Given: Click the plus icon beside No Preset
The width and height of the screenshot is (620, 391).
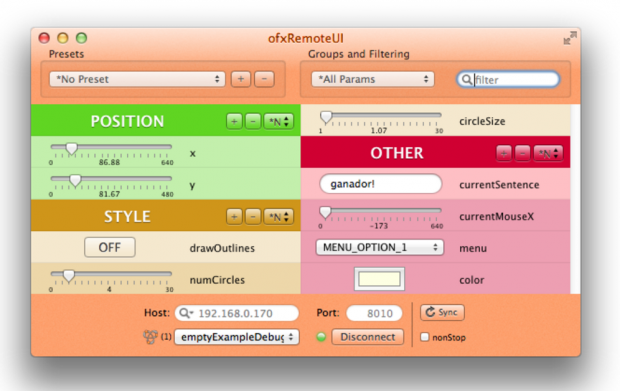Looking at the screenshot, I should [241, 79].
